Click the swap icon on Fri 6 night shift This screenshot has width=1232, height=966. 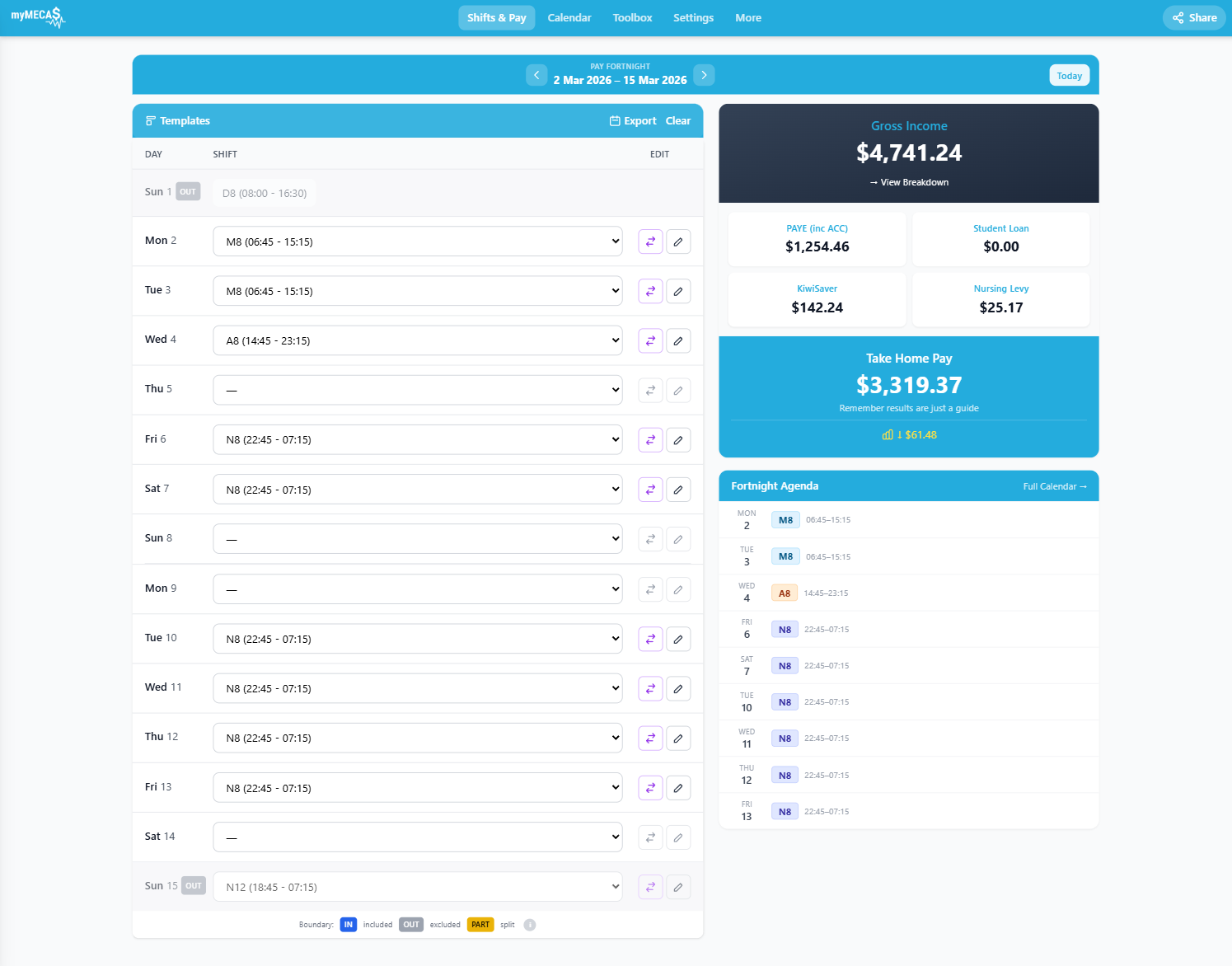[650, 439]
